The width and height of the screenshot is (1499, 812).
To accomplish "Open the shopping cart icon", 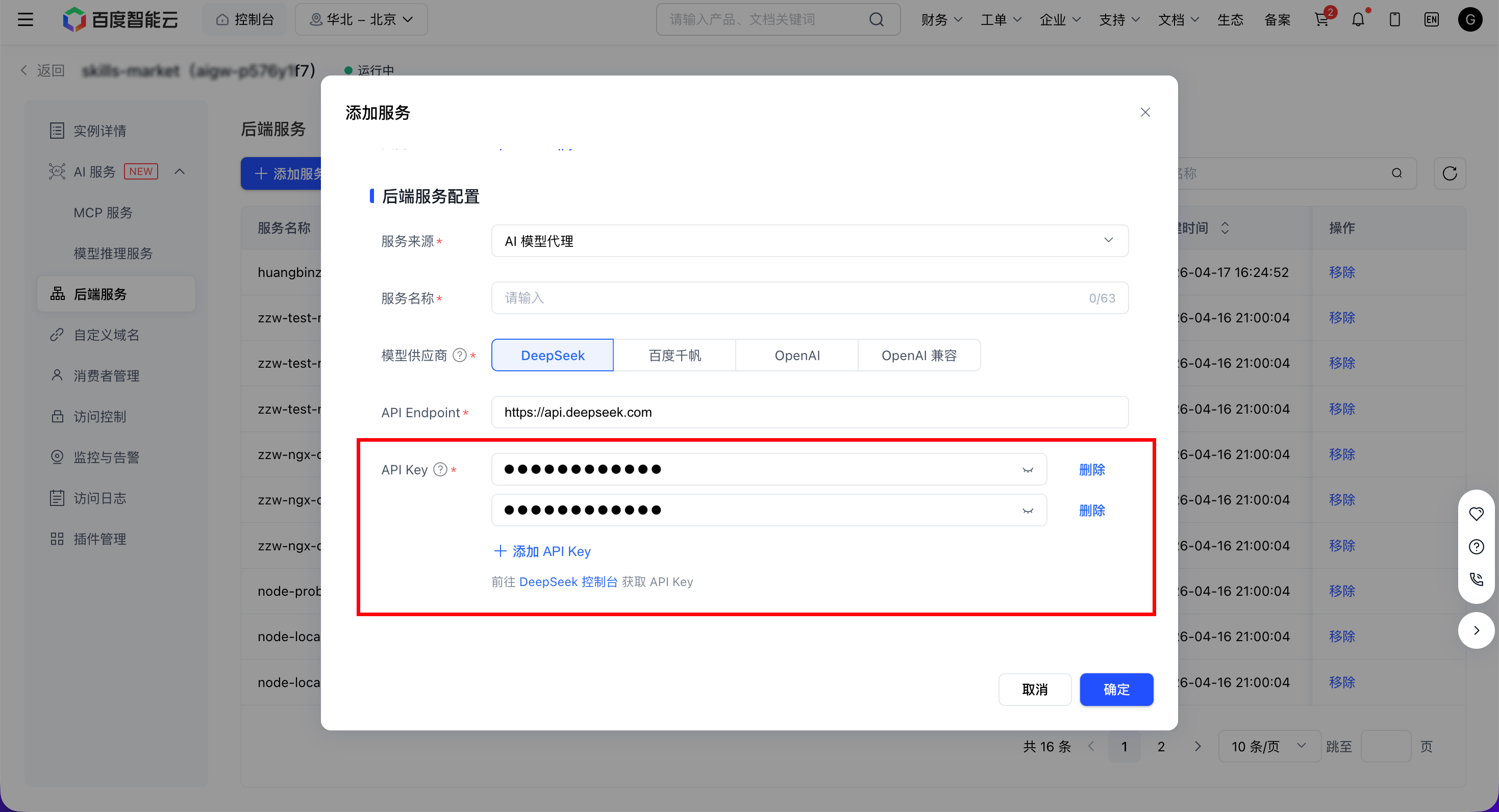I will click(1321, 20).
